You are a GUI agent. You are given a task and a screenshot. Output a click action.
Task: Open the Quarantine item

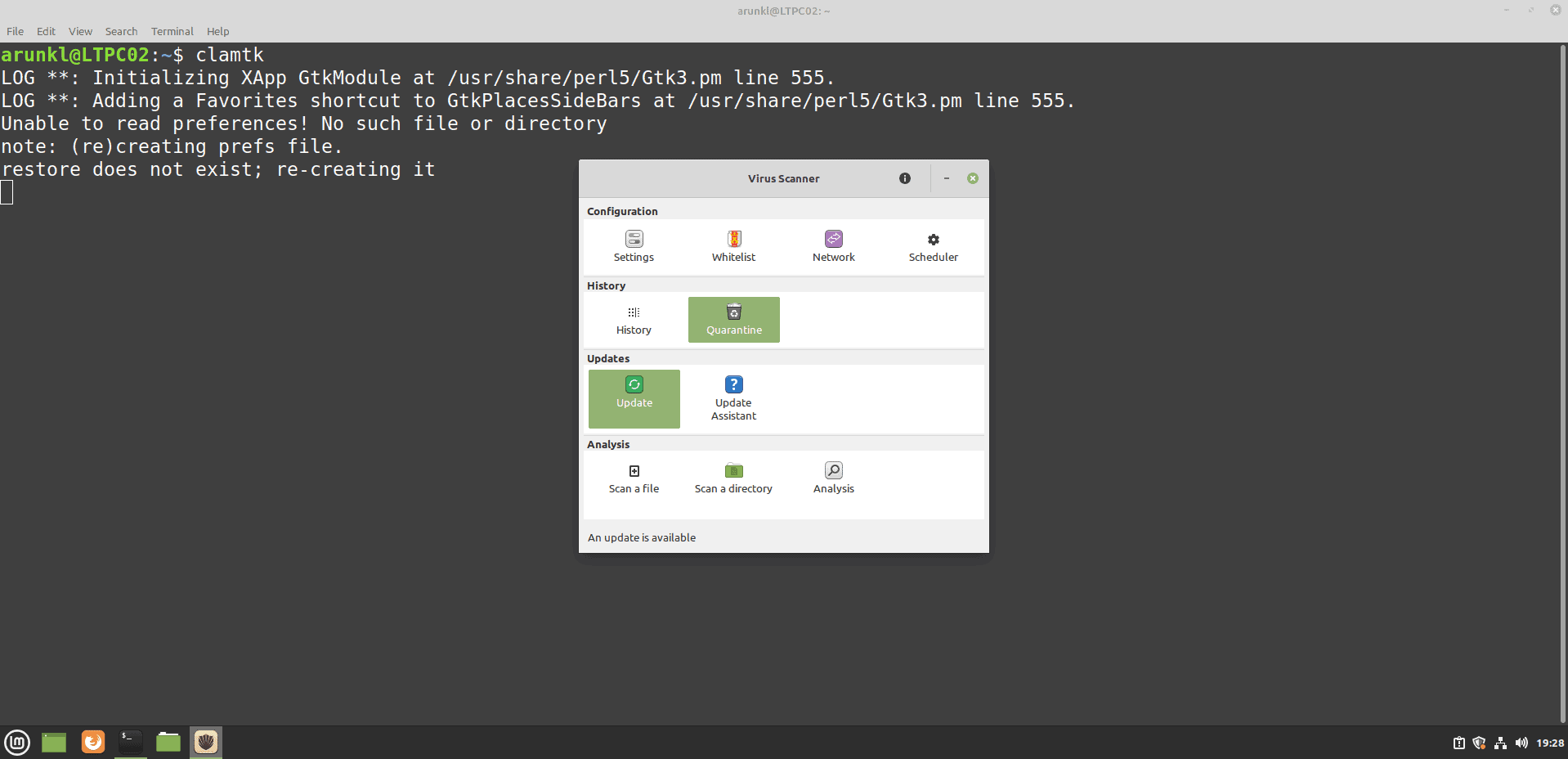point(733,320)
